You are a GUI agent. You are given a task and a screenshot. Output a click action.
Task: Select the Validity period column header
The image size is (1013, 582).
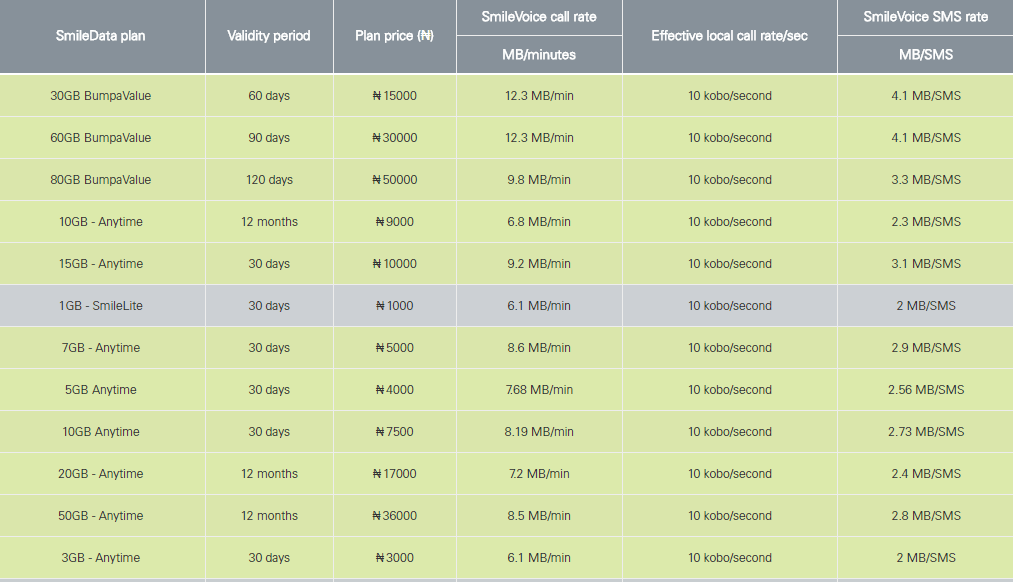tap(269, 36)
